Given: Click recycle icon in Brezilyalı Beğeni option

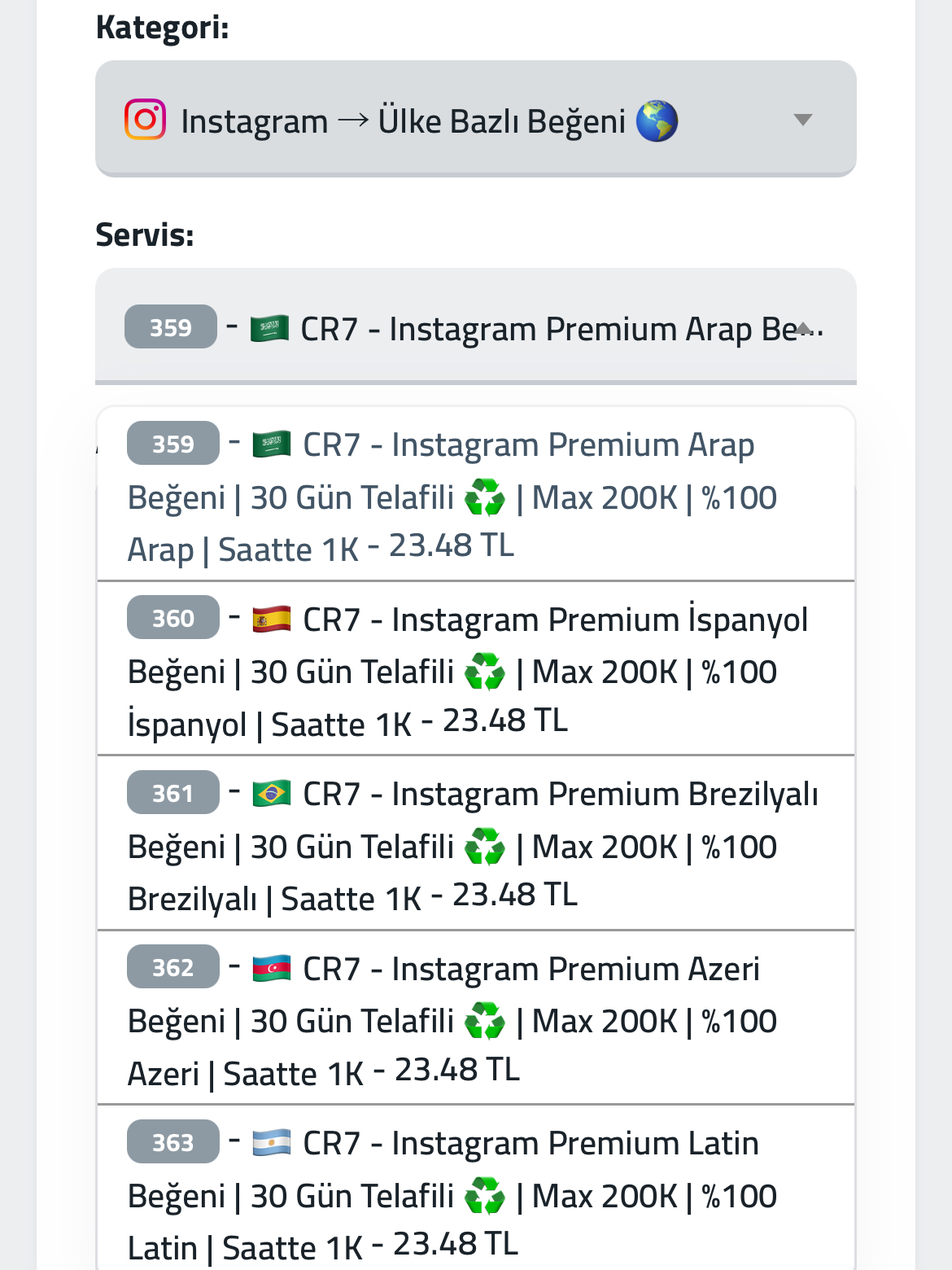Looking at the screenshot, I should click(x=485, y=847).
